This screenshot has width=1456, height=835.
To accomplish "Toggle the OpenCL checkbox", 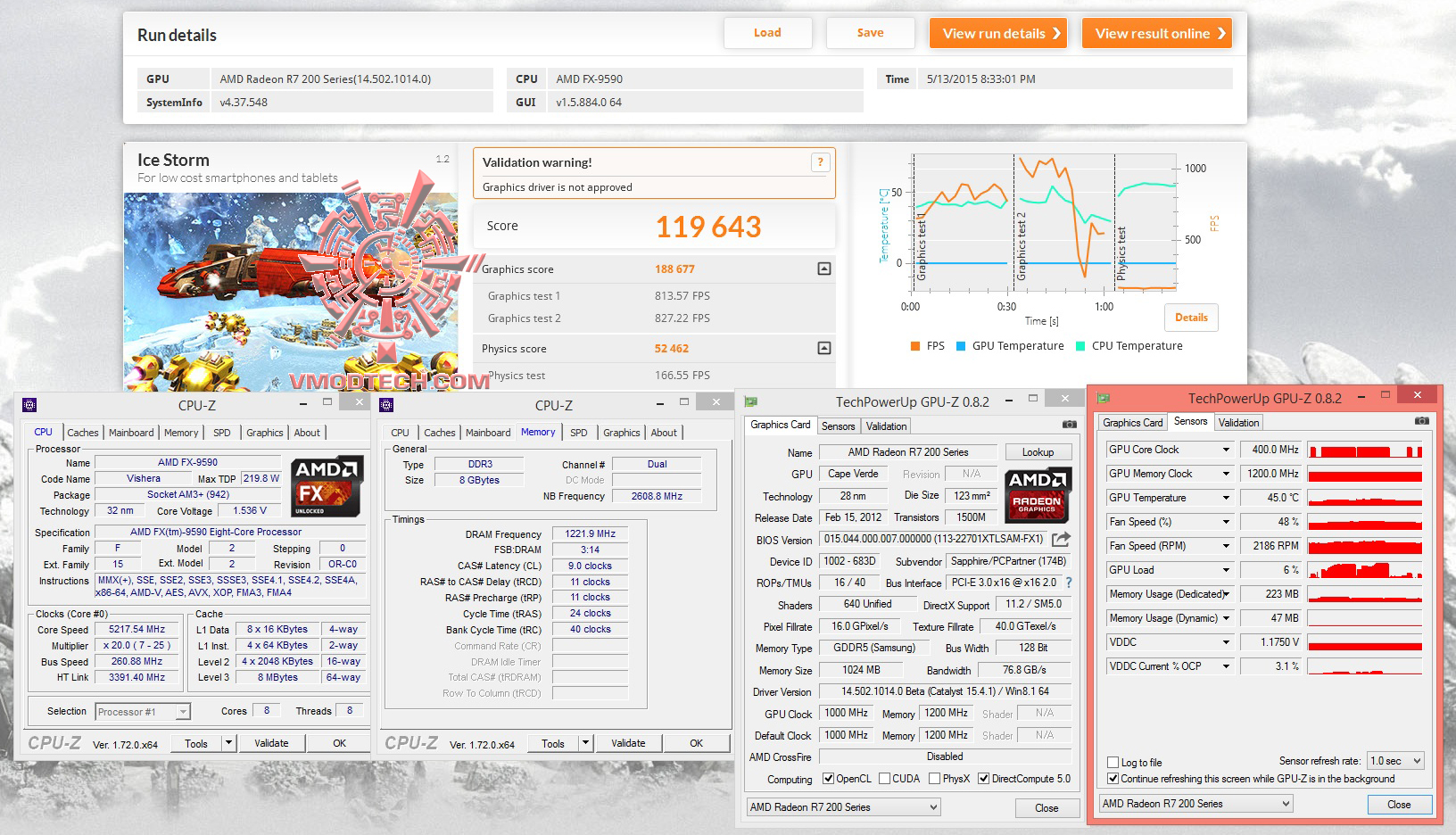I will point(828,779).
